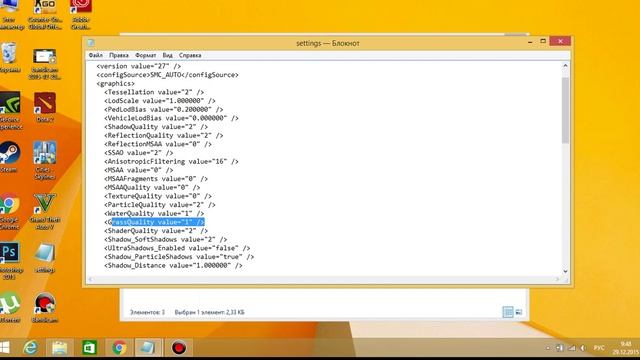Click the line '<configSource>SMC_AUTO</configSource>'
The image size is (640, 360).
(167, 75)
